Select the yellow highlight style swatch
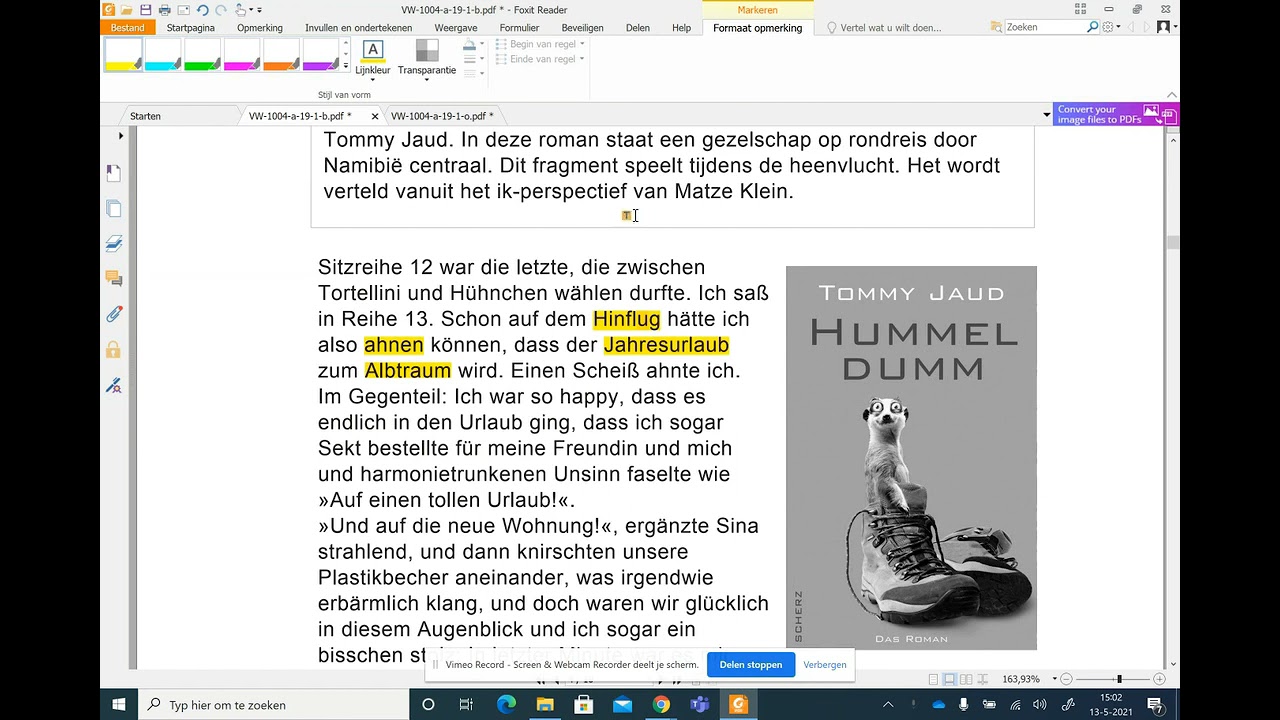Screen dimensions: 1280x720 [x=123, y=55]
